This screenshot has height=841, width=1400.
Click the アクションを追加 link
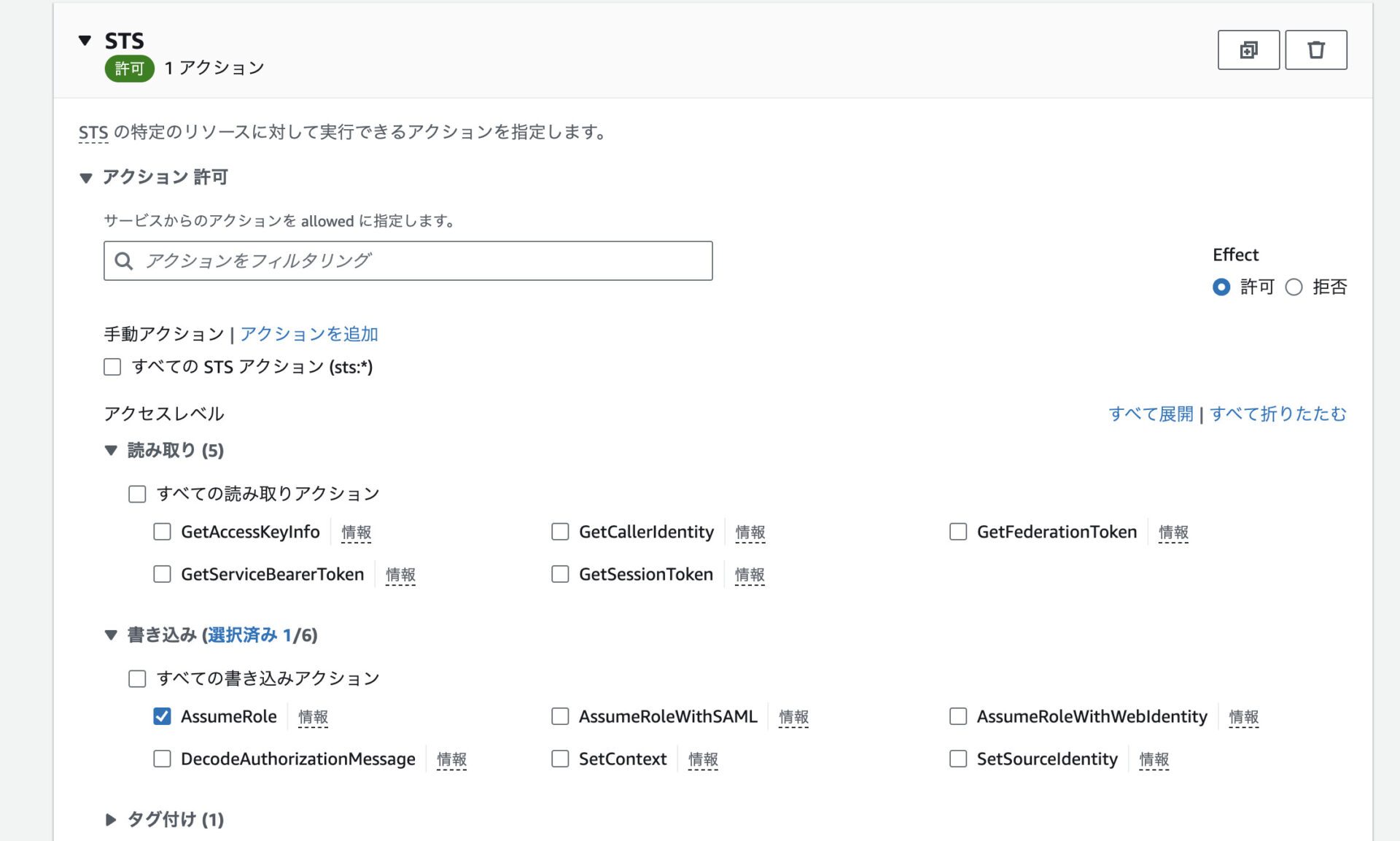(x=309, y=334)
